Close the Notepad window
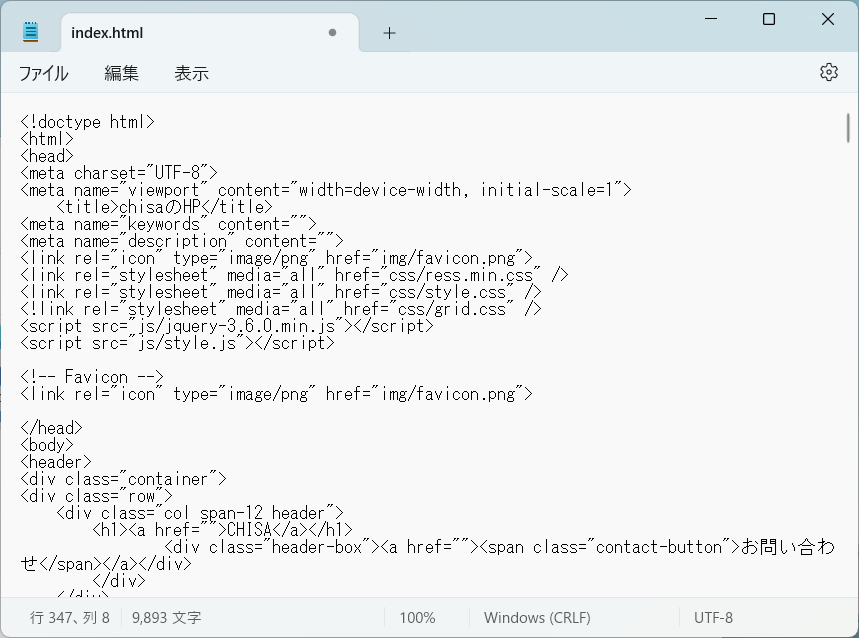This screenshot has width=859, height=638. [x=828, y=19]
